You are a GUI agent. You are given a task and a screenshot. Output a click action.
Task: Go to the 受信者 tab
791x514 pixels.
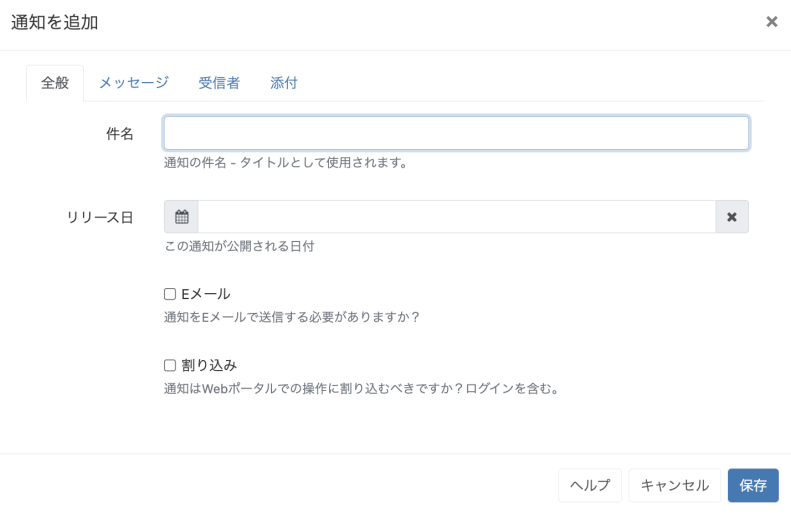pyautogui.click(x=219, y=83)
